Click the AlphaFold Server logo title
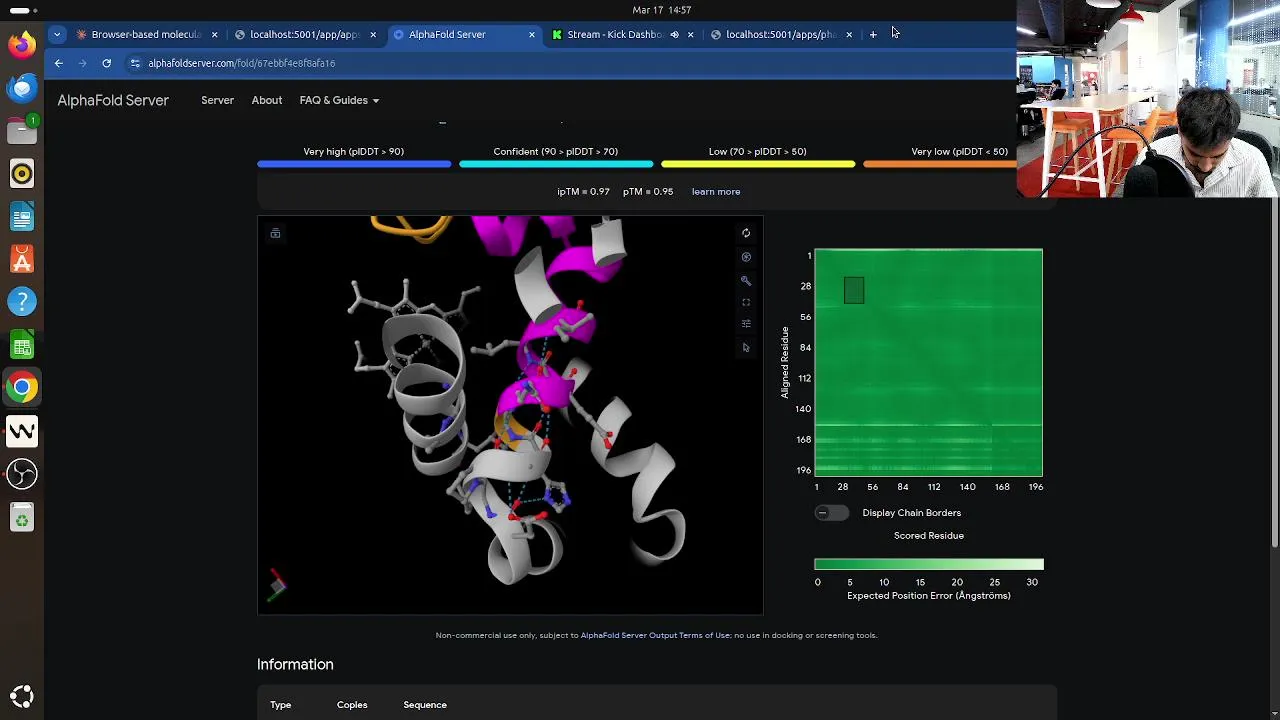The image size is (1280, 720). pyautogui.click(x=113, y=100)
